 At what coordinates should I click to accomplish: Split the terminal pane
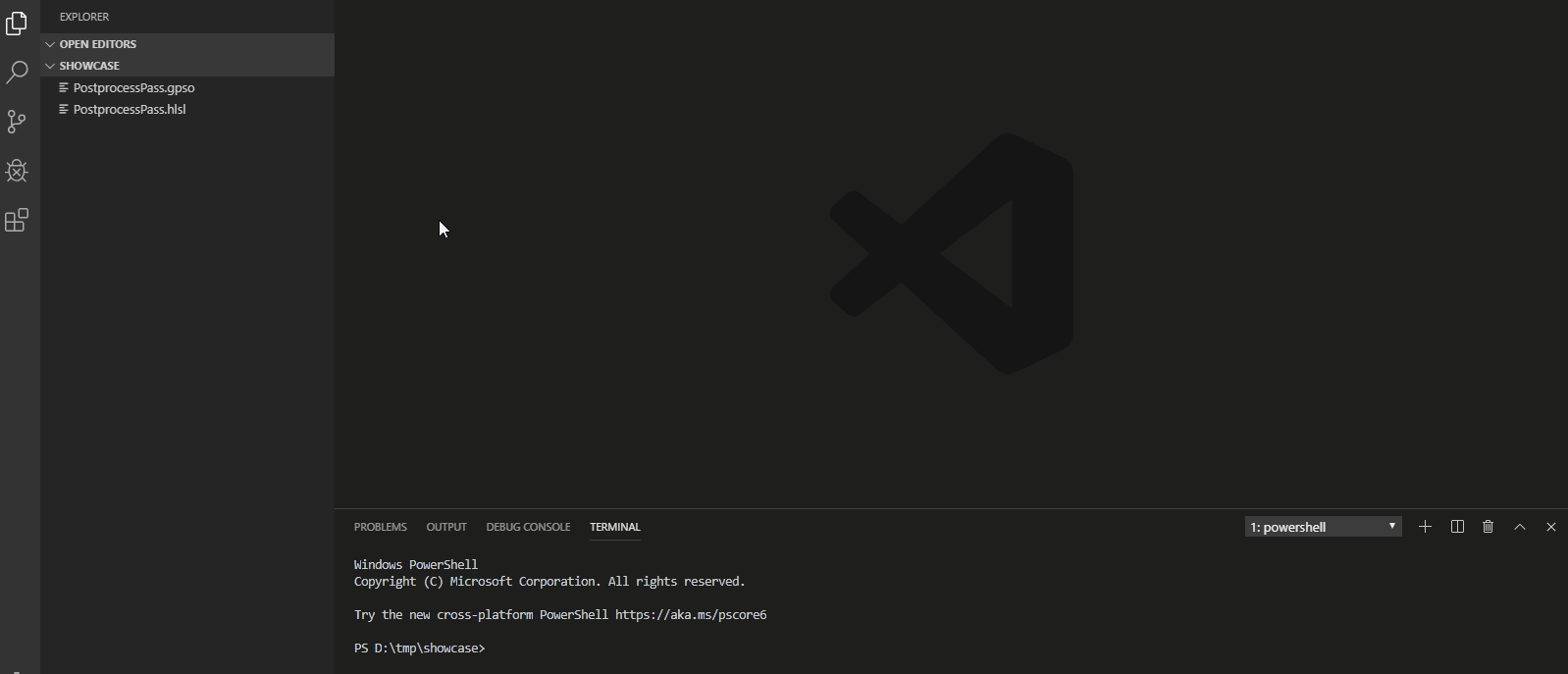click(x=1457, y=527)
